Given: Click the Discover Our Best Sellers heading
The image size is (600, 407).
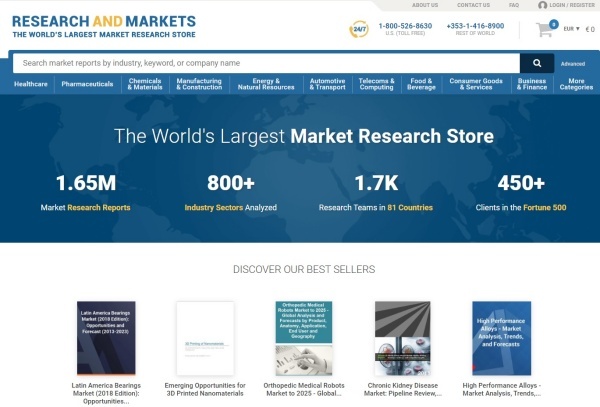Looking at the screenshot, I should (304, 269).
